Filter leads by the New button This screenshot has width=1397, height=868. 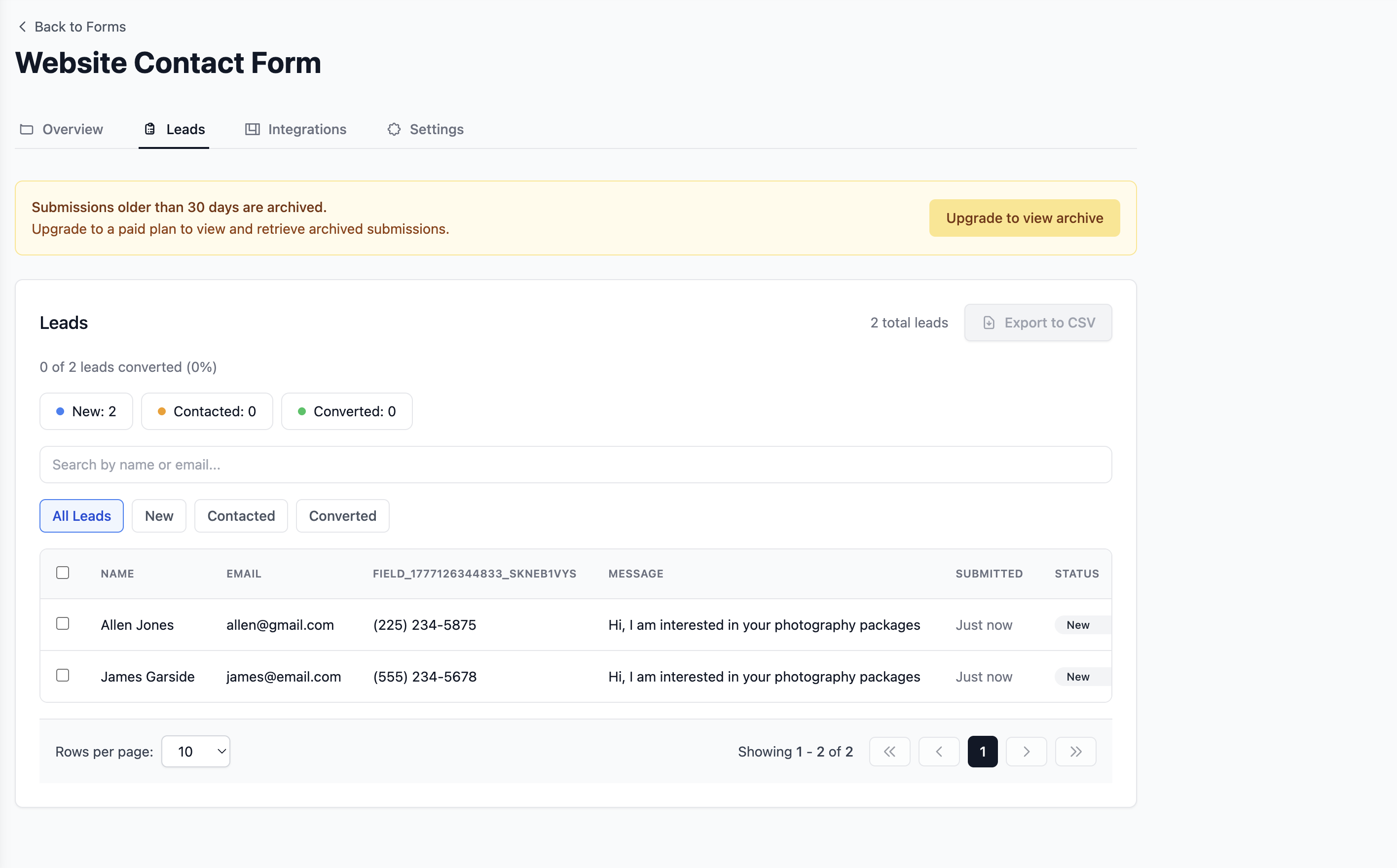tap(159, 515)
